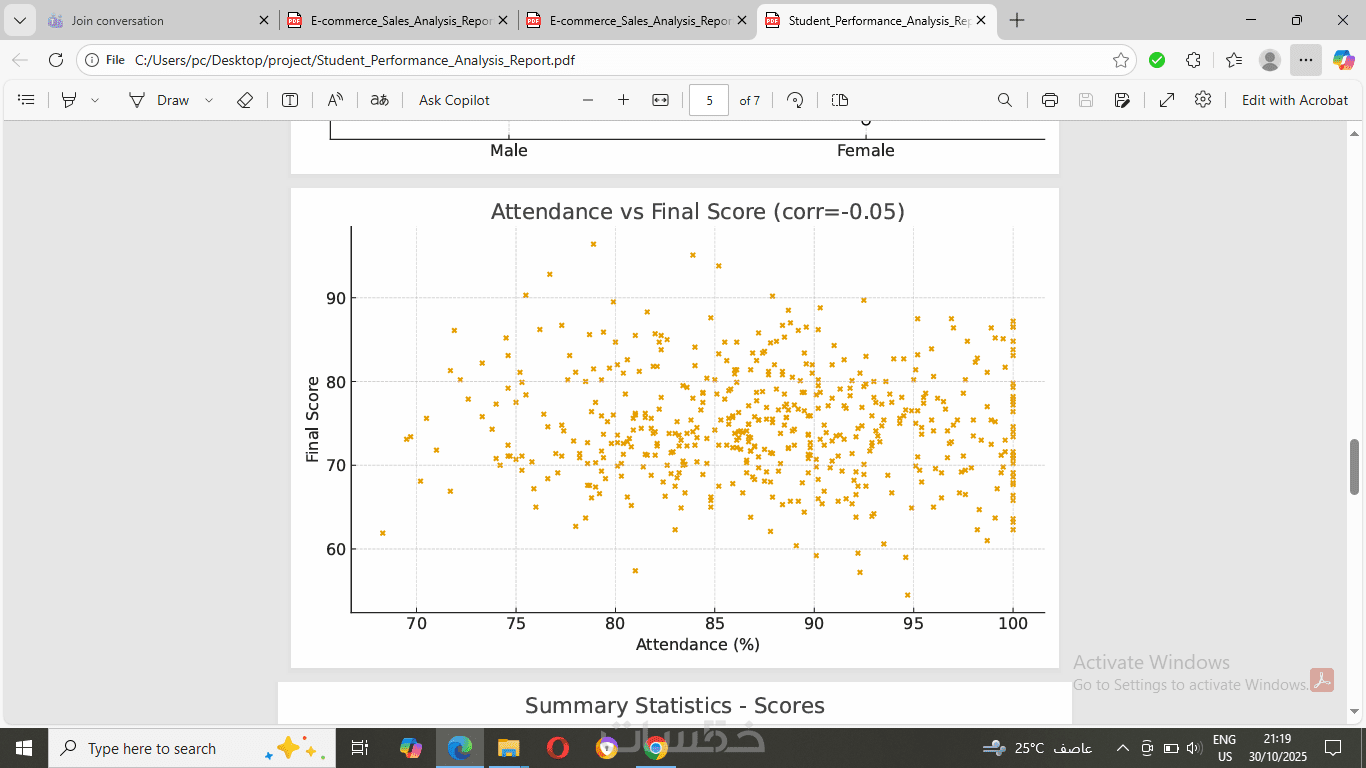Click Ask Copilot in the PDF toolbar
This screenshot has height=768, width=1366.
tap(454, 100)
